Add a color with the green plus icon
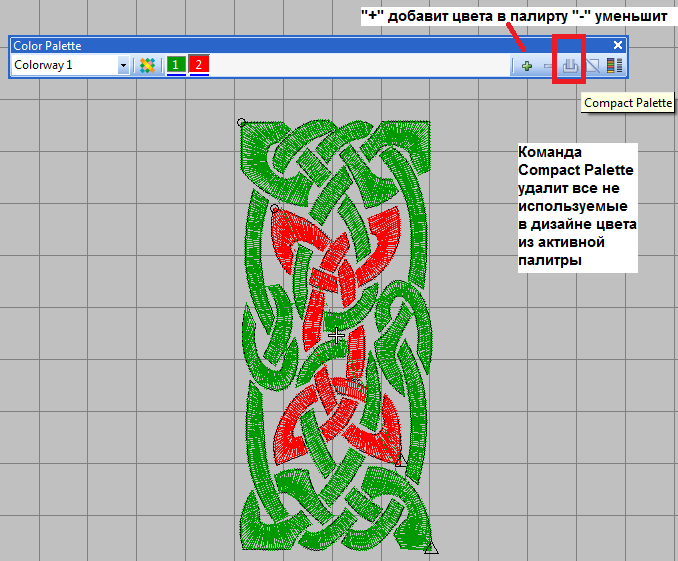Viewport: 678px width, 561px height. point(527,66)
